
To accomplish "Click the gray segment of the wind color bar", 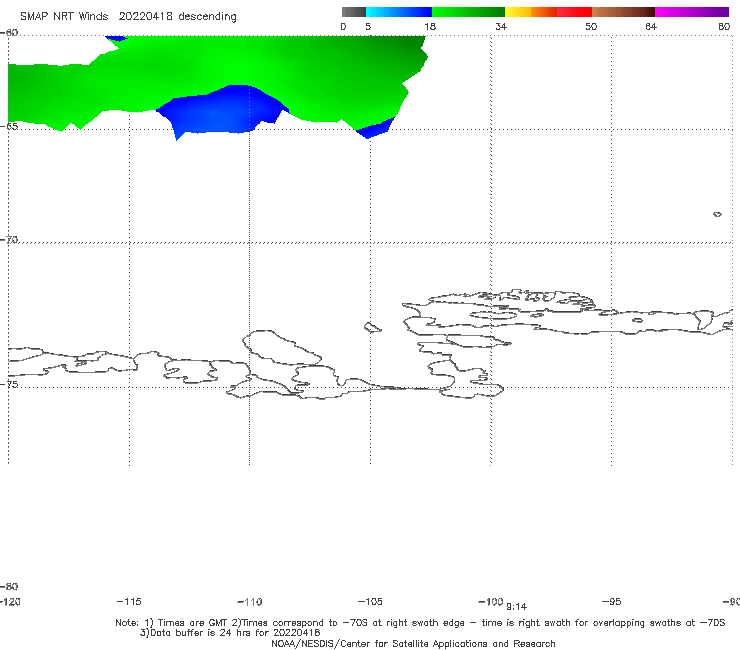I will coord(353,12).
